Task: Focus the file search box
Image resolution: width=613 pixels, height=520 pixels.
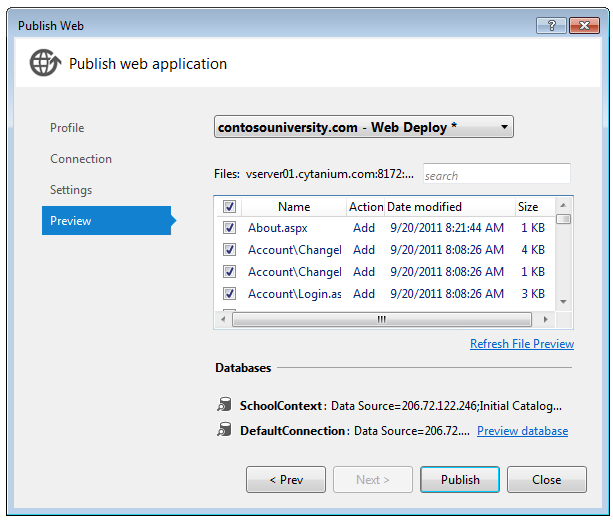Action: pyautogui.click(x=496, y=174)
